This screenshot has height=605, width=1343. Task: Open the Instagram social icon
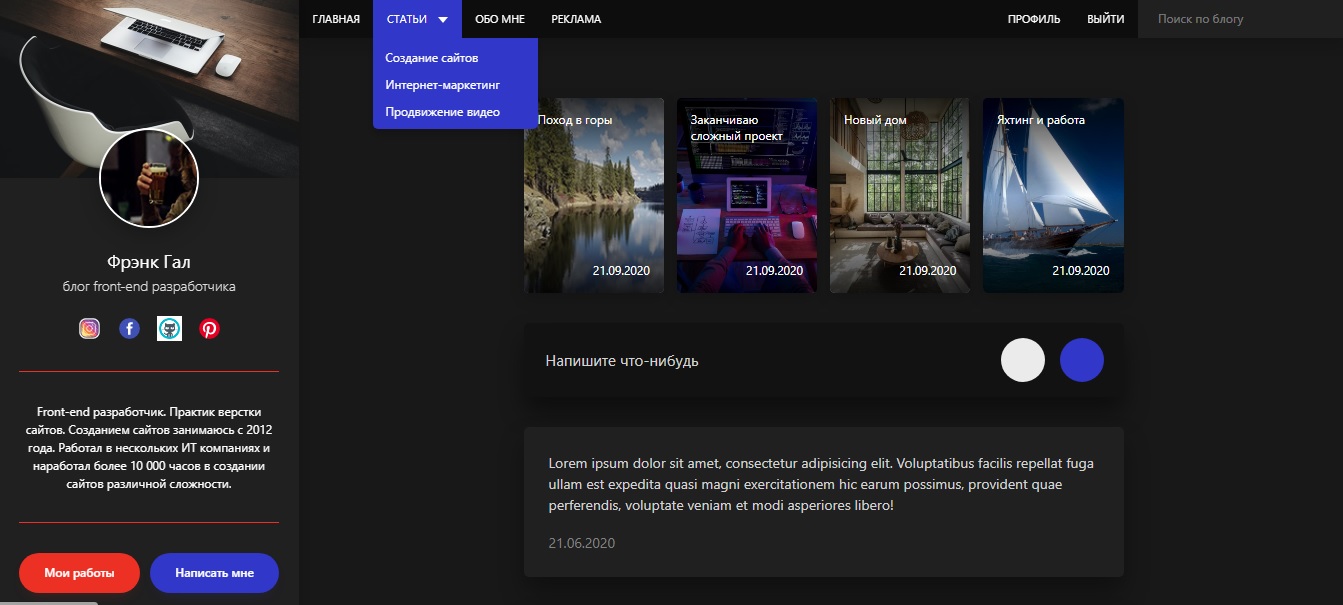[x=89, y=328]
